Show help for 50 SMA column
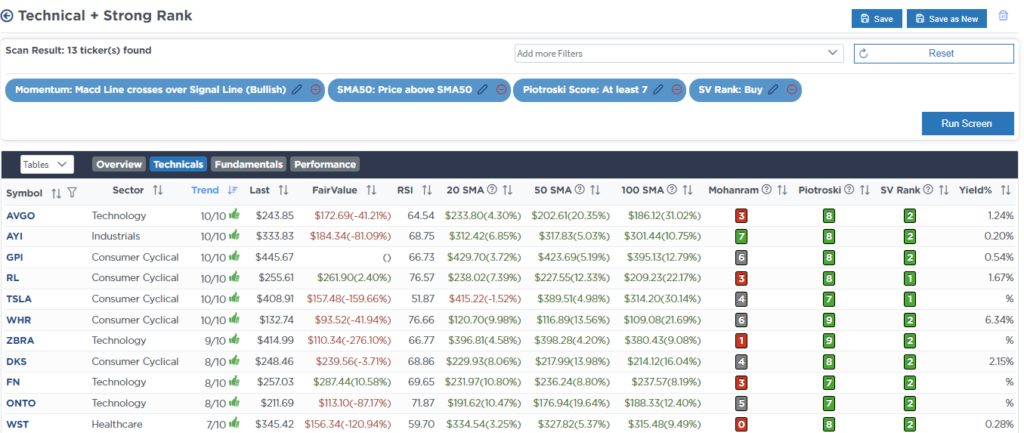 click(580, 190)
